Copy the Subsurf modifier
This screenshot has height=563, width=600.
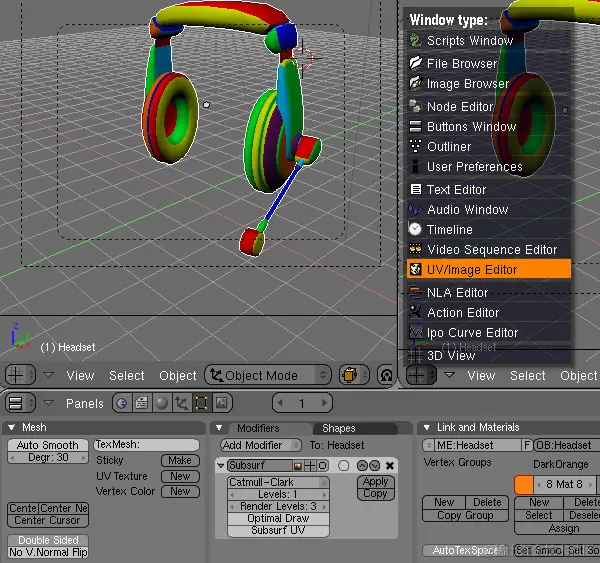point(375,494)
